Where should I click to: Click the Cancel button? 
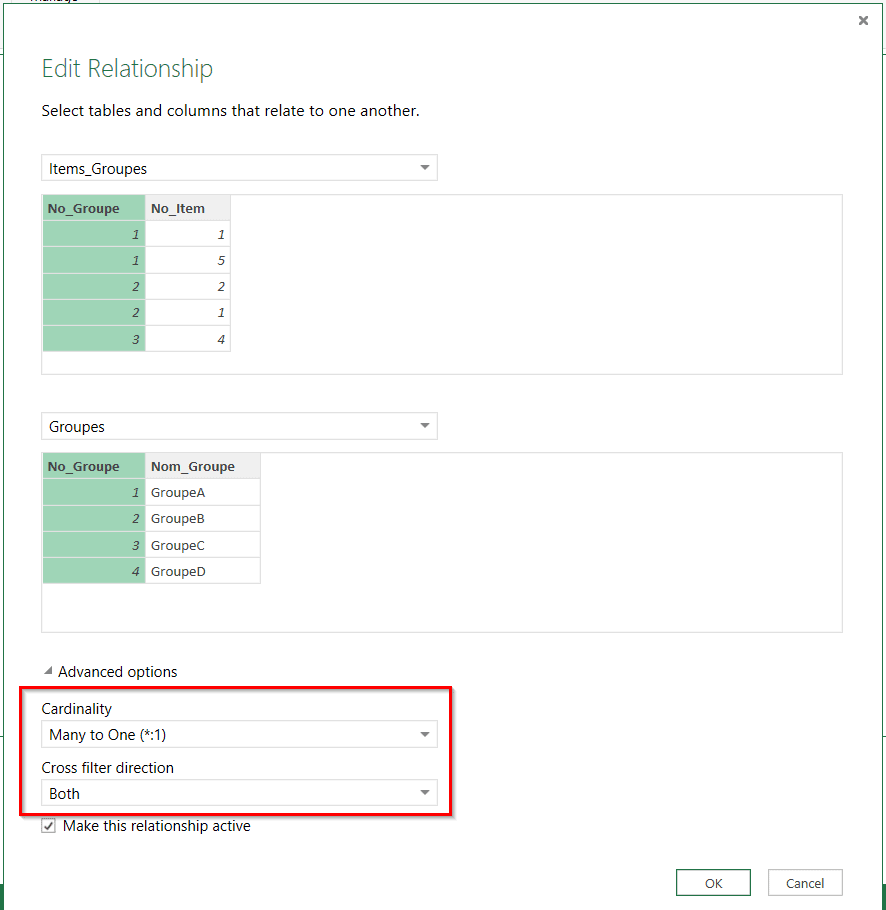pyautogui.click(x=804, y=883)
